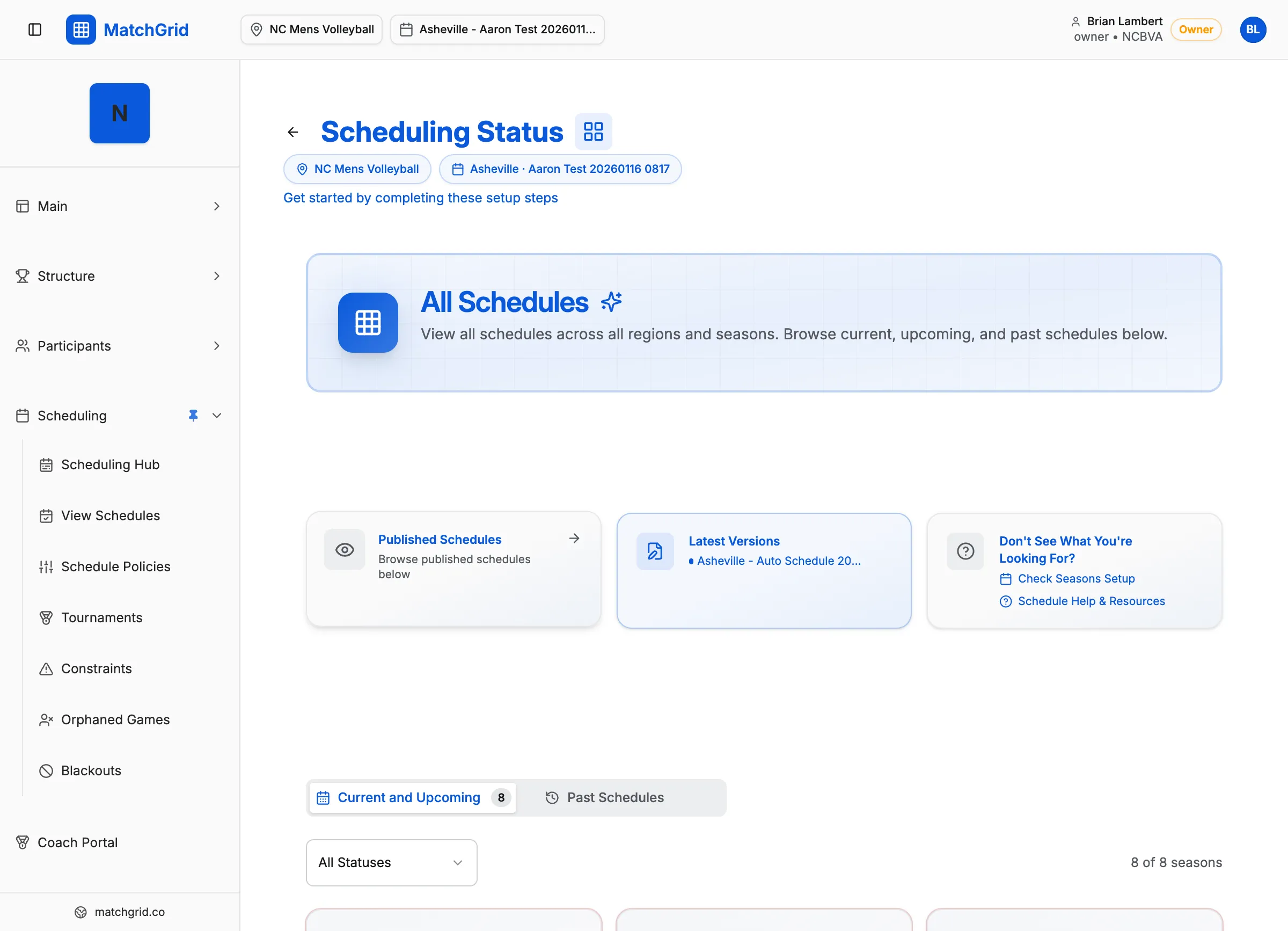
Task: Toggle the sidebar collapse control
Action: click(35, 30)
